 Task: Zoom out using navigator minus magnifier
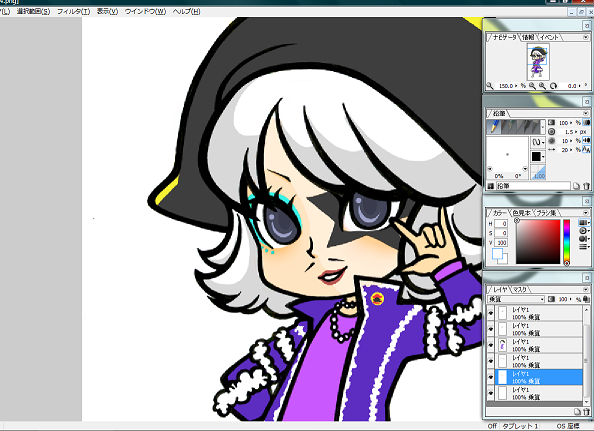(533, 86)
